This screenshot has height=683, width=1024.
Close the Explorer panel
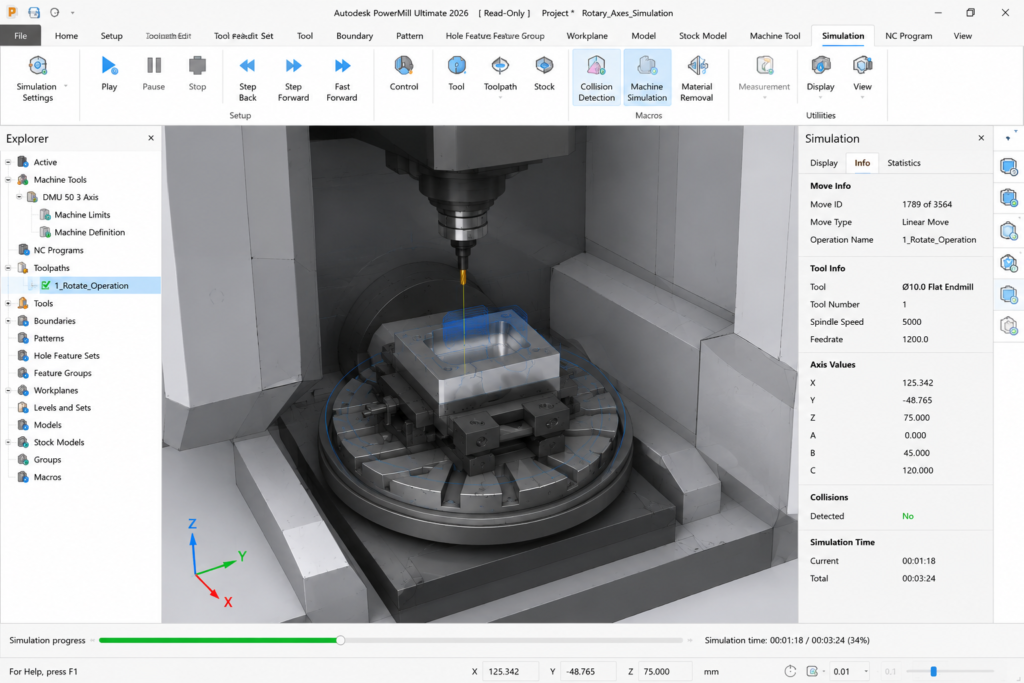point(151,138)
